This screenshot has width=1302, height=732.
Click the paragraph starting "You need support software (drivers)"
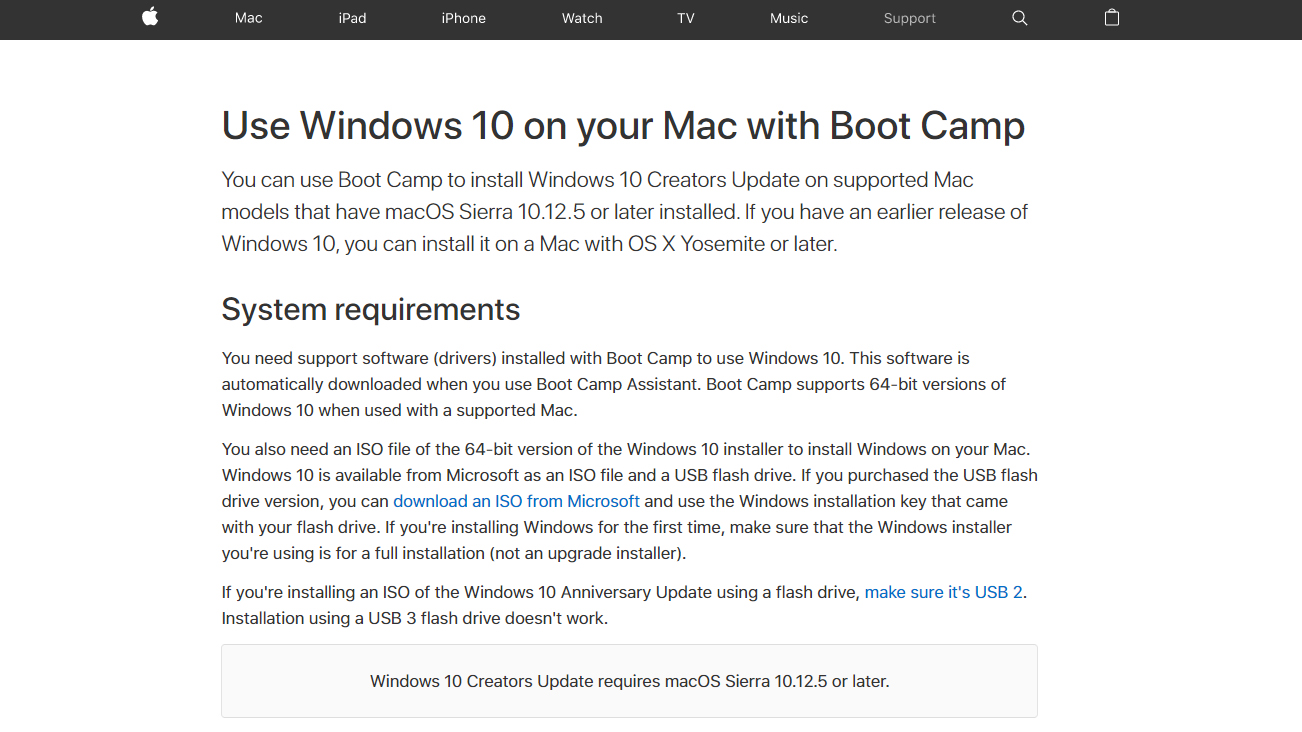point(613,384)
